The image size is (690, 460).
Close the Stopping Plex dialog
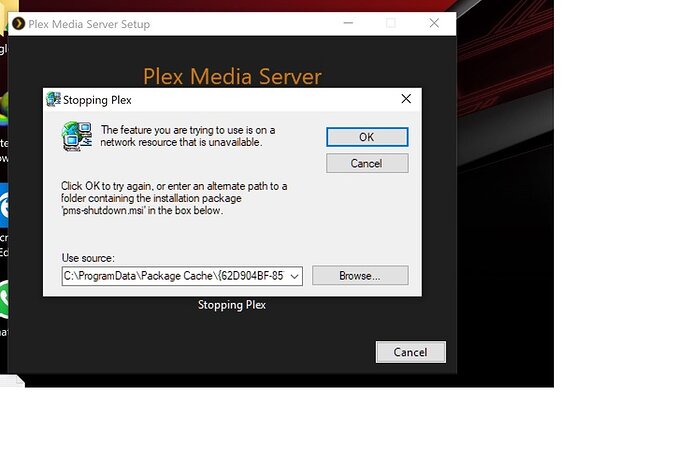pos(406,99)
